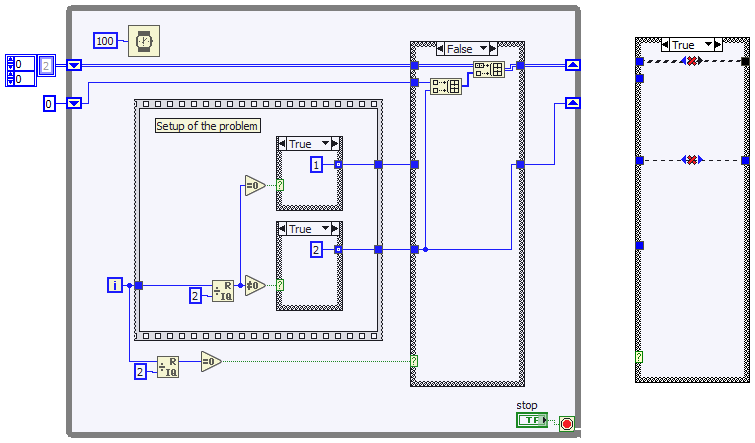Click the top right shift register on the while loop
755x443 pixels.
573,65
